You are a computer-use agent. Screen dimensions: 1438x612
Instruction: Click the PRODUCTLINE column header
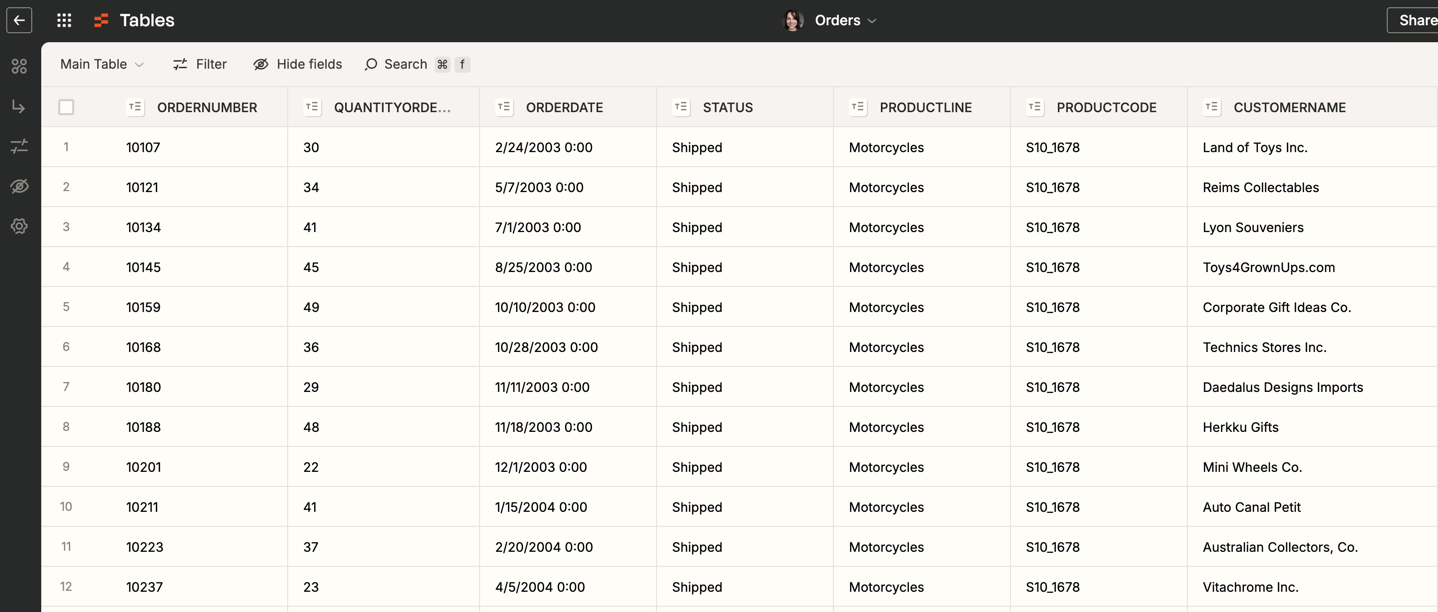pos(925,107)
